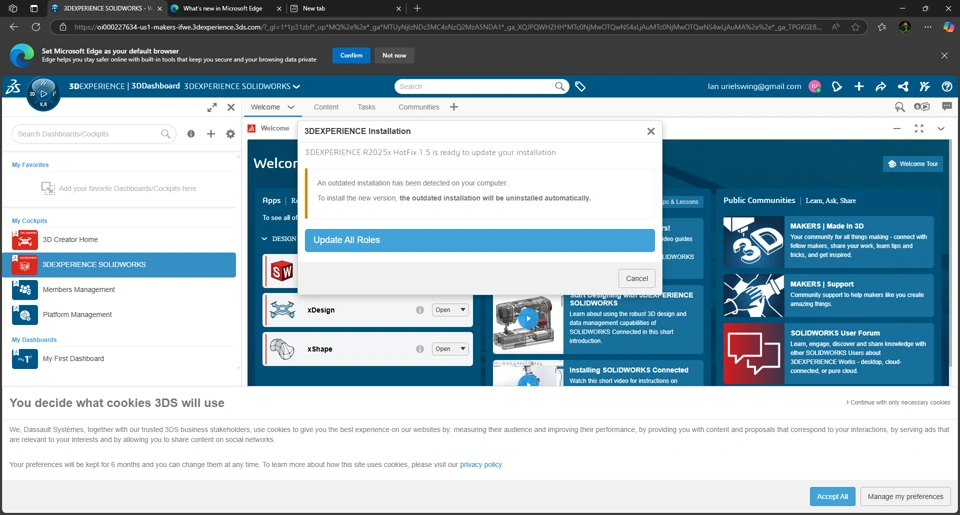Open the chat bubble icon
The height and width of the screenshot is (515, 960).
tap(947, 107)
